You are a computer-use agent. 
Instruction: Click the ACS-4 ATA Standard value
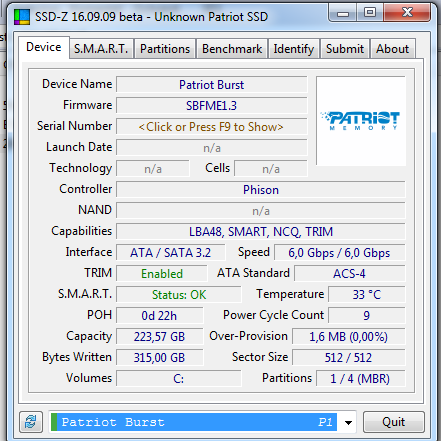(x=350, y=274)
